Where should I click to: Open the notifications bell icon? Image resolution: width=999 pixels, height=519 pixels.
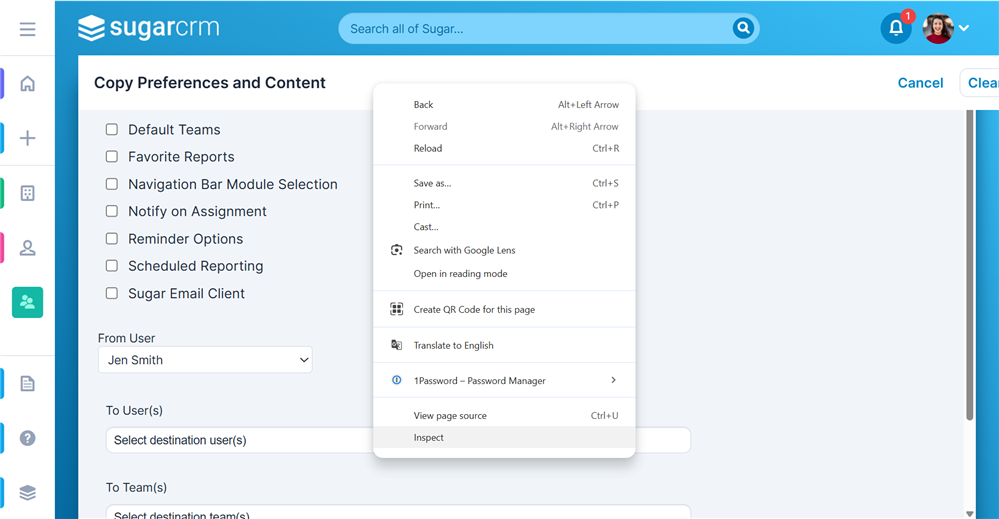pyautogui.click(x=896, y=28)
